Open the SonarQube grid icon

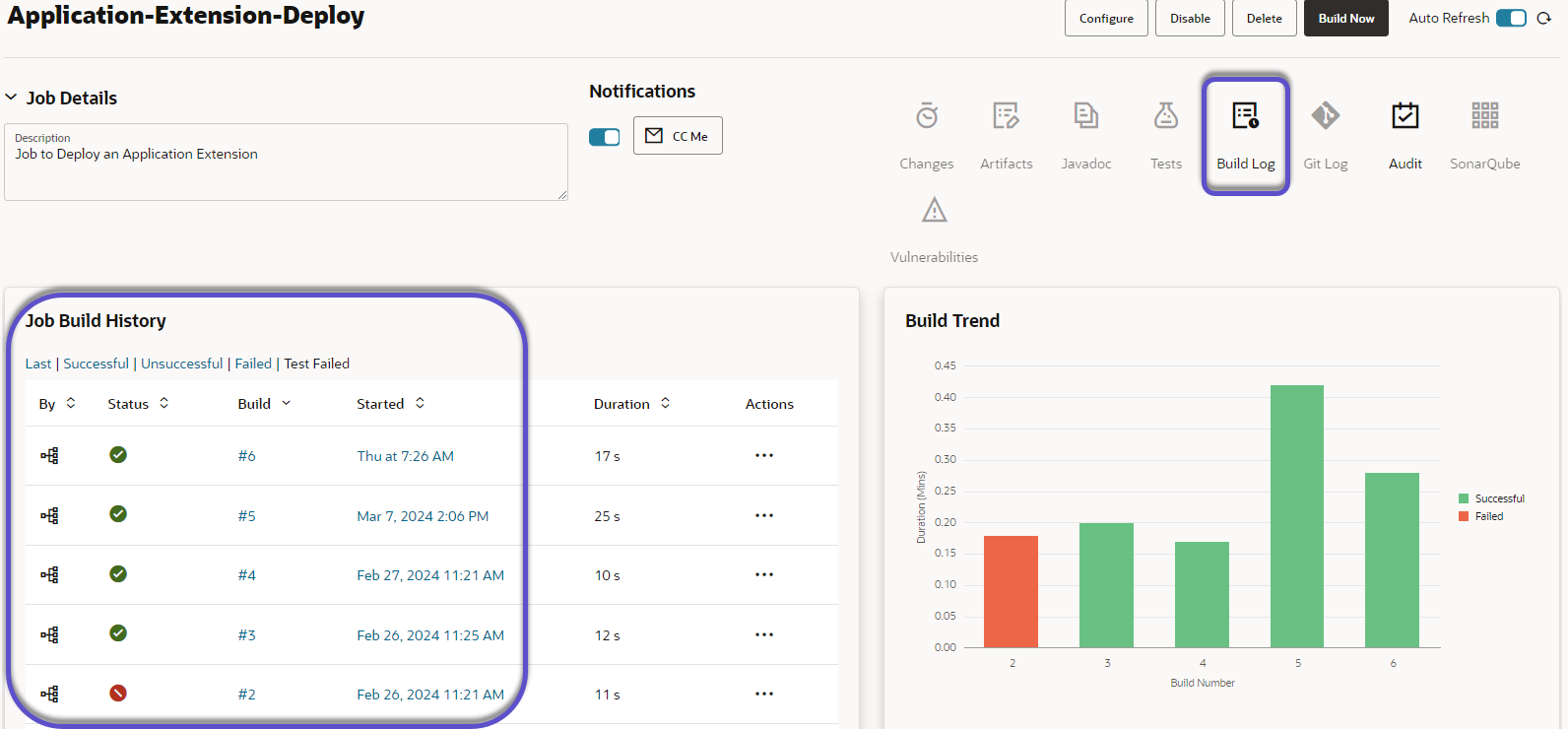(x=1484, y=116)
